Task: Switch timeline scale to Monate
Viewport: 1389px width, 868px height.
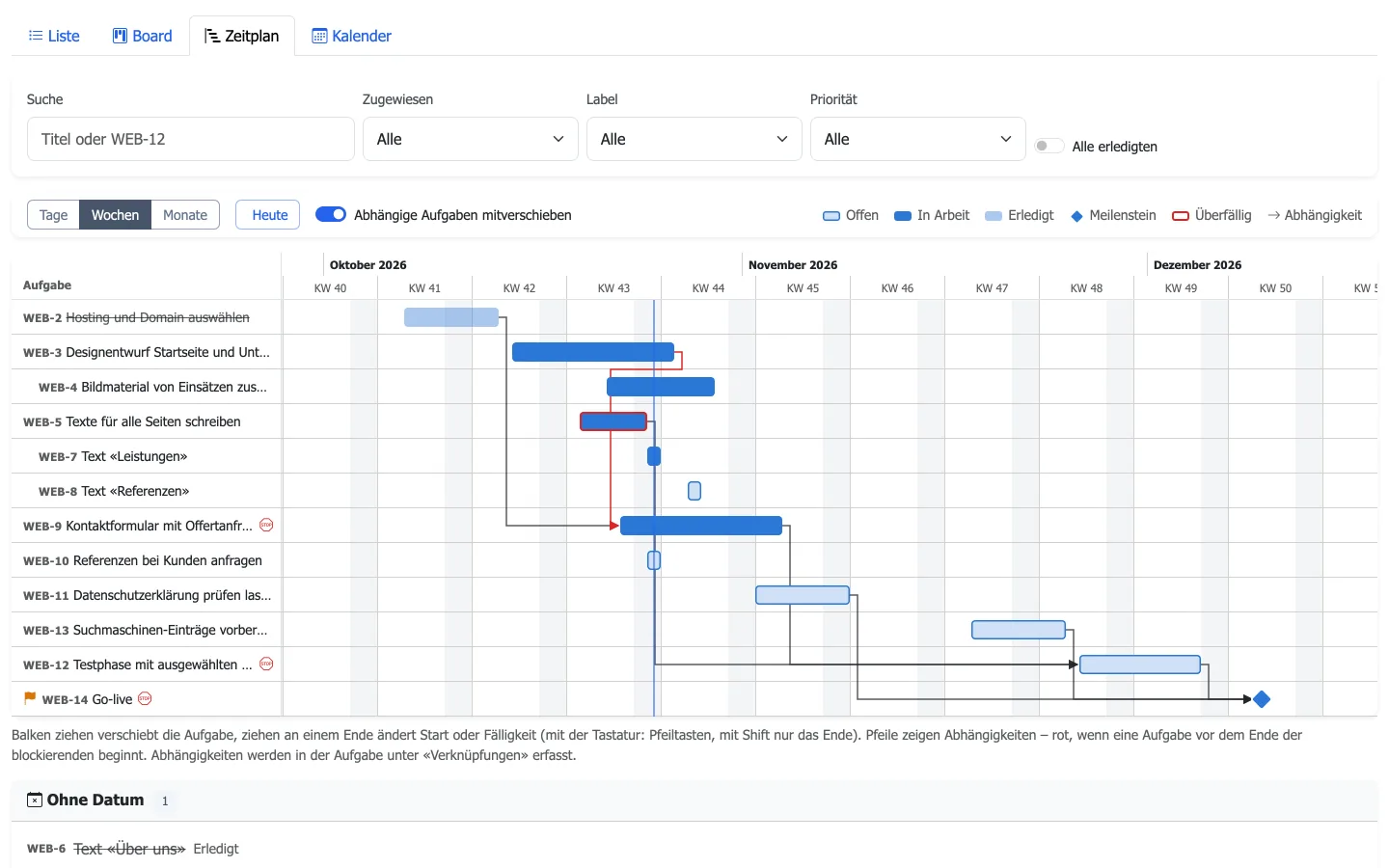Action: [185, 215]
